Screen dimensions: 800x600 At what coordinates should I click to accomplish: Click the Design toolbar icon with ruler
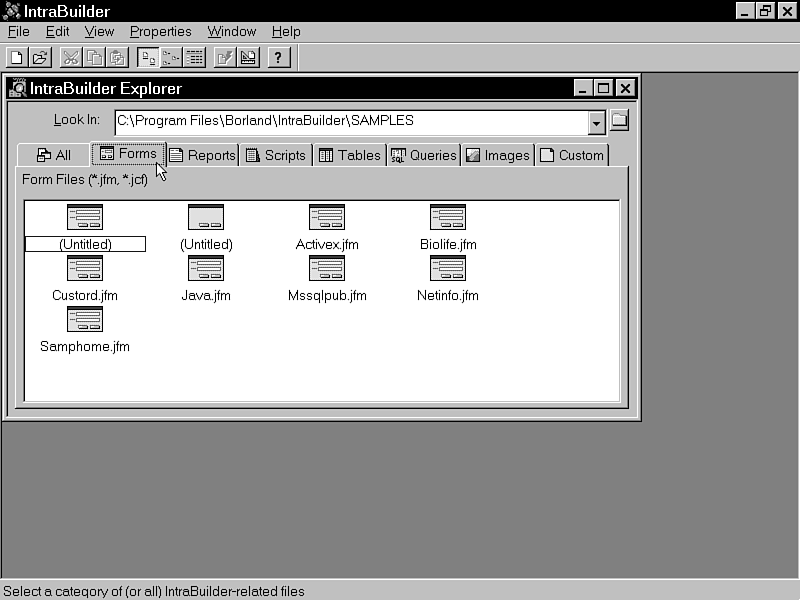[x=248, y=58]
